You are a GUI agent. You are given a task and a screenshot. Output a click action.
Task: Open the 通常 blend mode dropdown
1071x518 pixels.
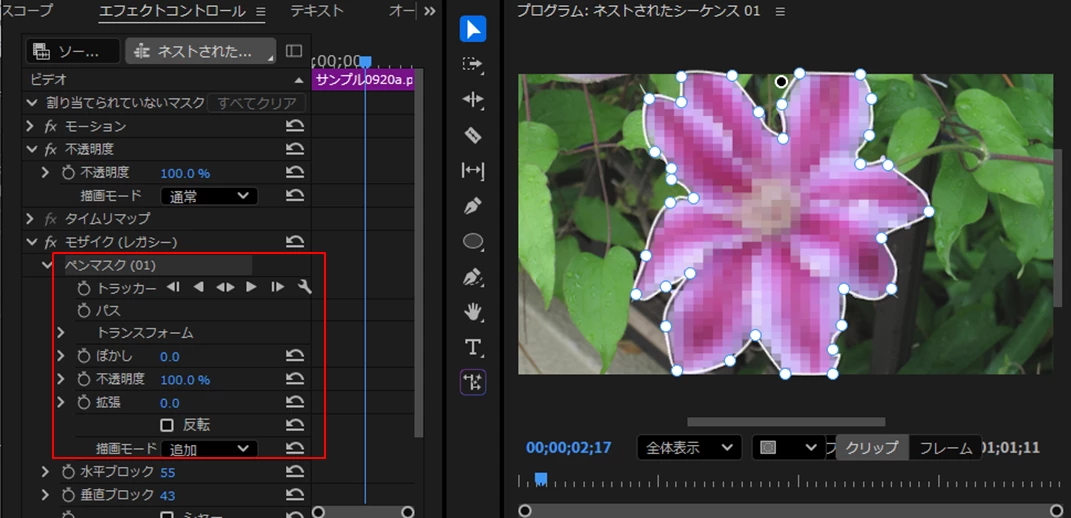click(210, 196)
